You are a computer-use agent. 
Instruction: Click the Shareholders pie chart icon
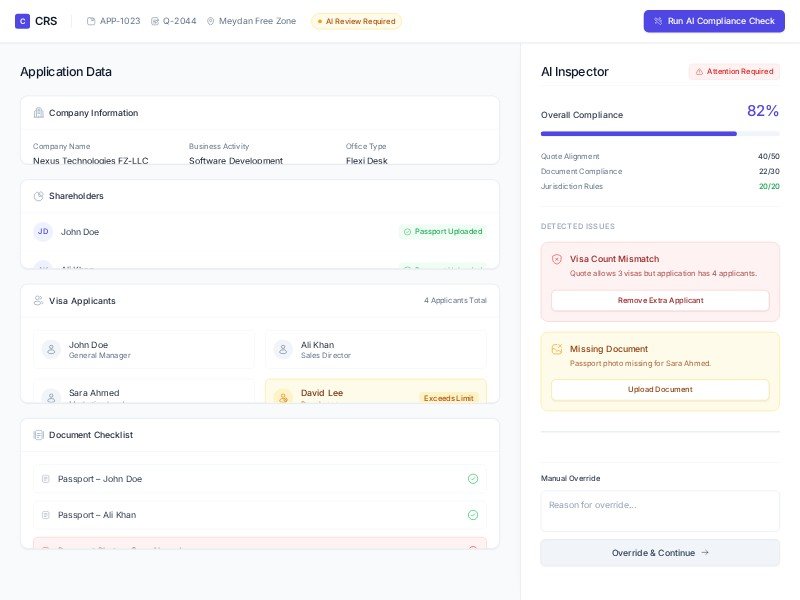click(x=39, y=196)
